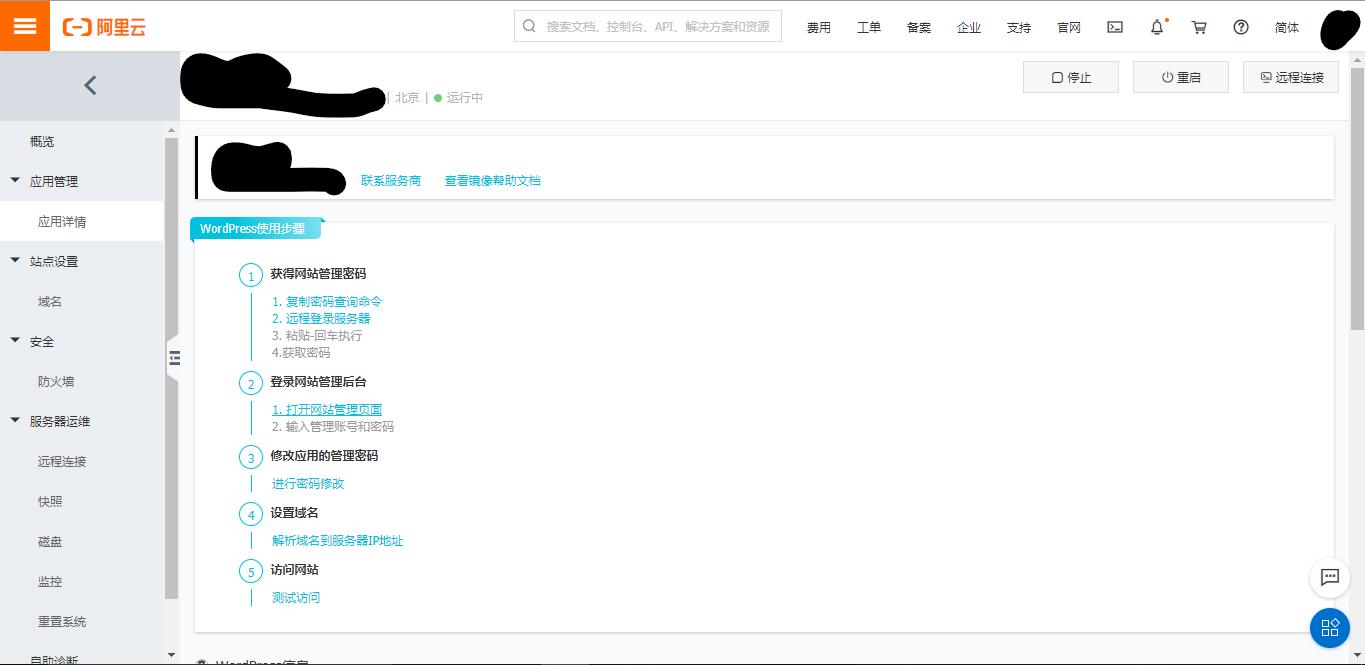
Task: Open the shopping cart icon
Action: [1198, 27]
